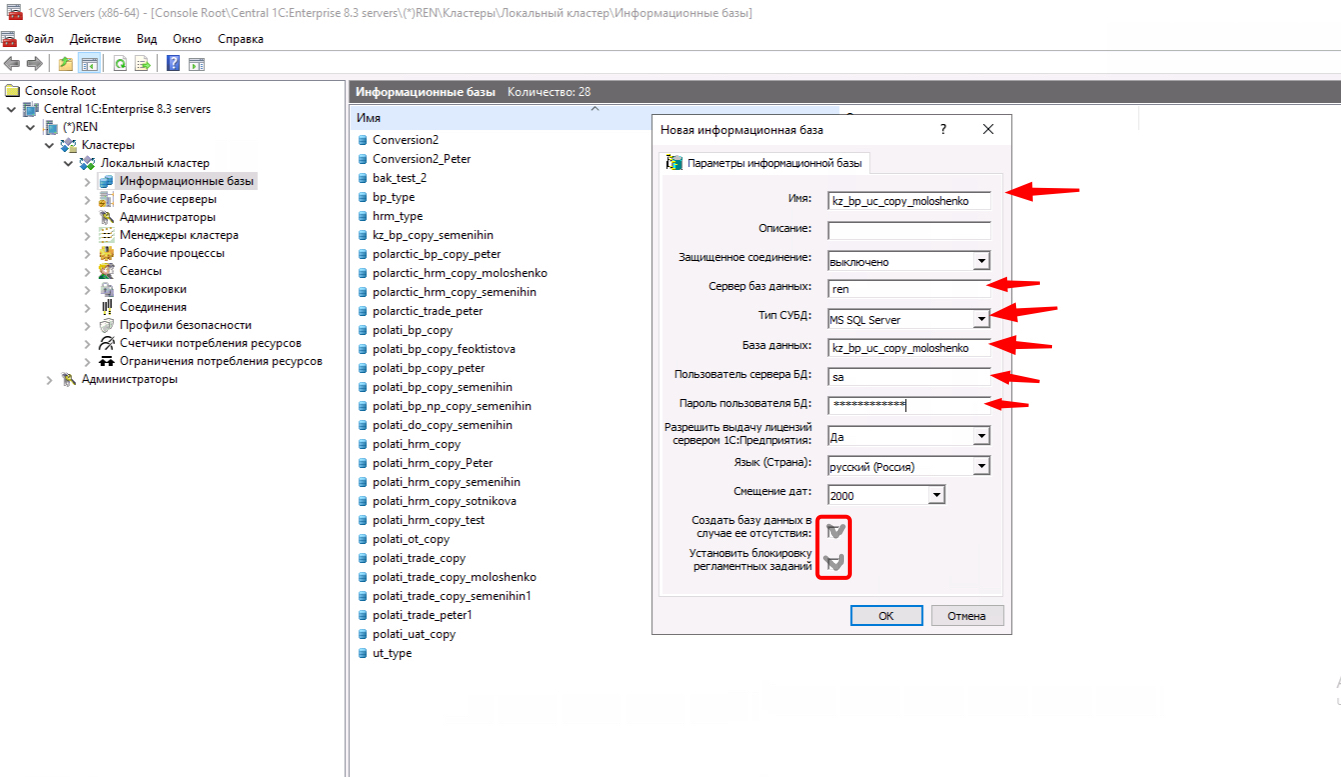Viewport: 1341px width, 777px height.
Task: Click the Счетчики потребления ресурсов icon
Action: point(107,343)
